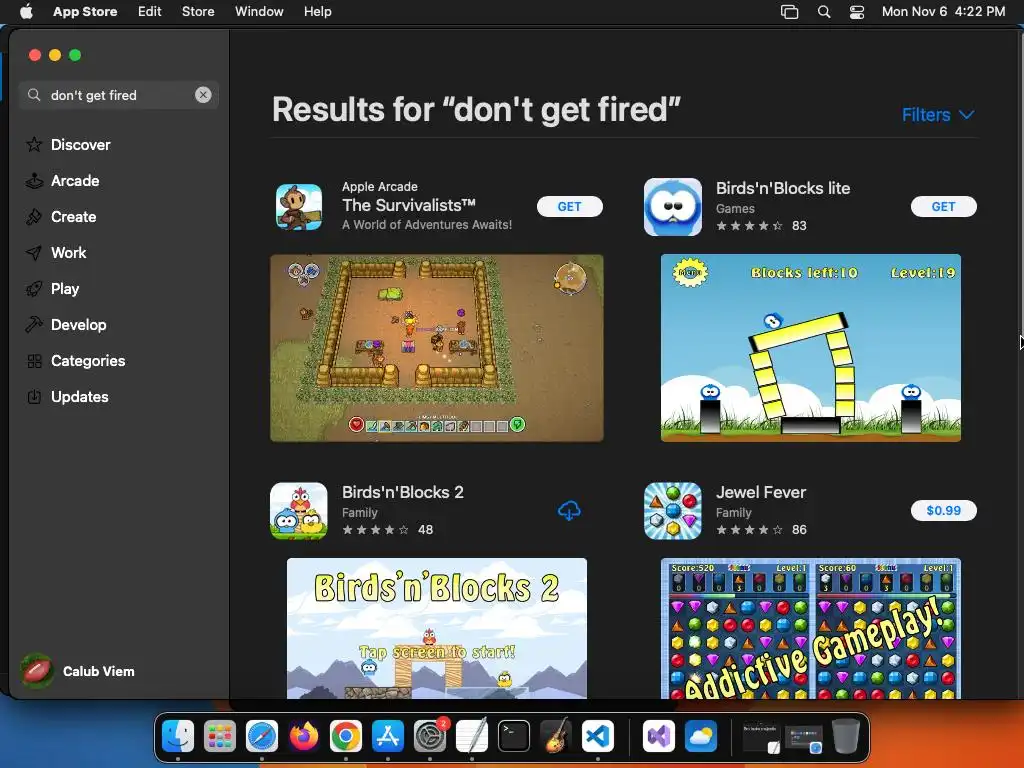Open The Survivalists app icon
Image resolution: width=1024 pixels, height=768 pixels.
point(298,207)
